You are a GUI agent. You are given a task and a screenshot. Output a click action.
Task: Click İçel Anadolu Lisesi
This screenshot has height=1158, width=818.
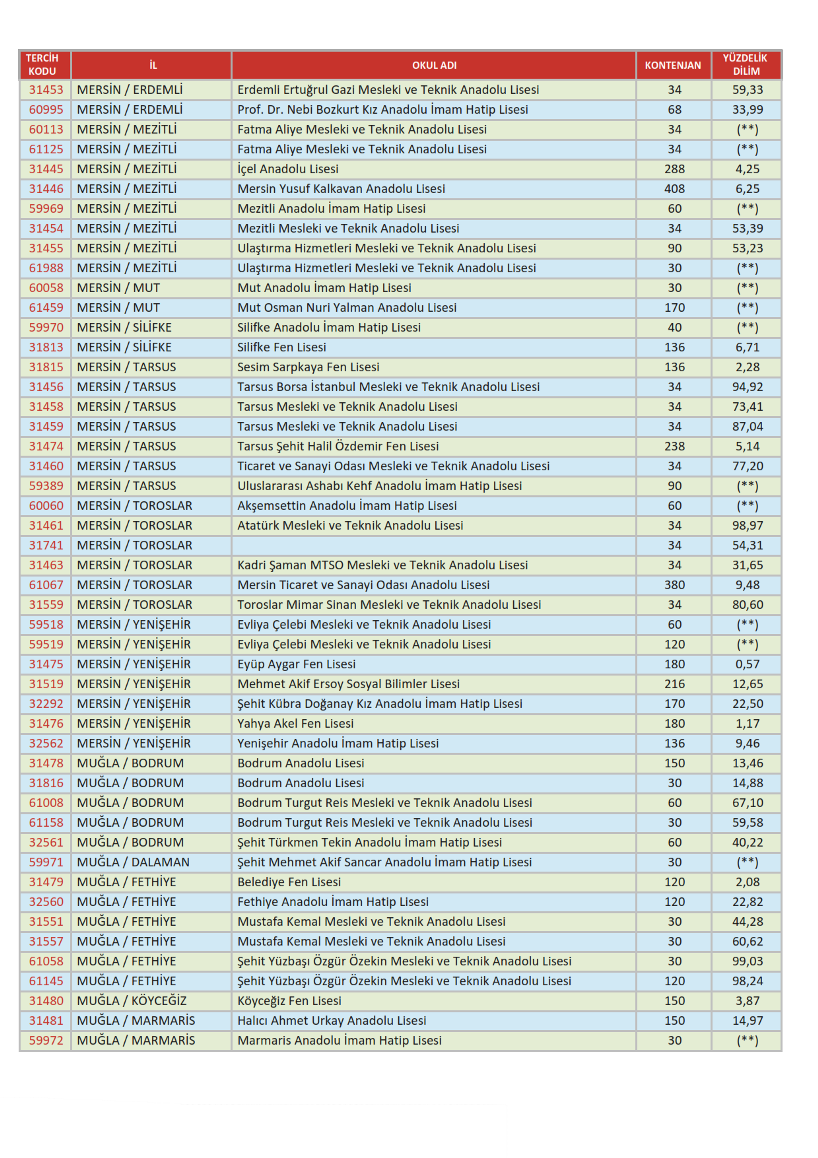pyautogui.click(x=288, y=169)
